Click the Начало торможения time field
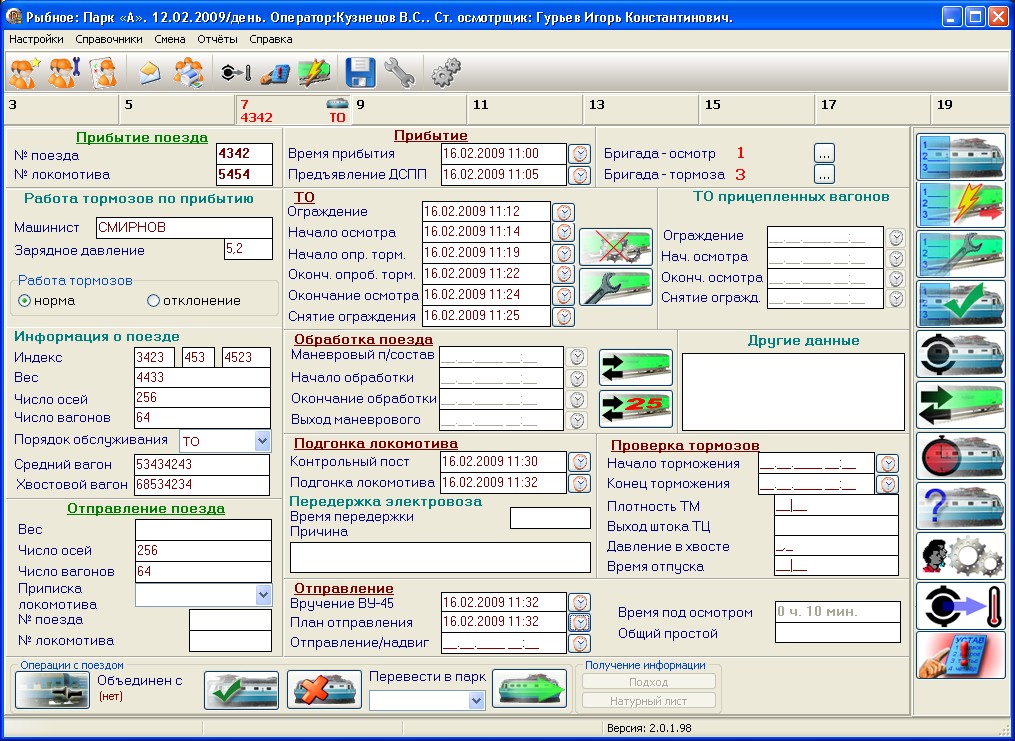Viewport: 1015px width, 741px height. tap(816, 463)
